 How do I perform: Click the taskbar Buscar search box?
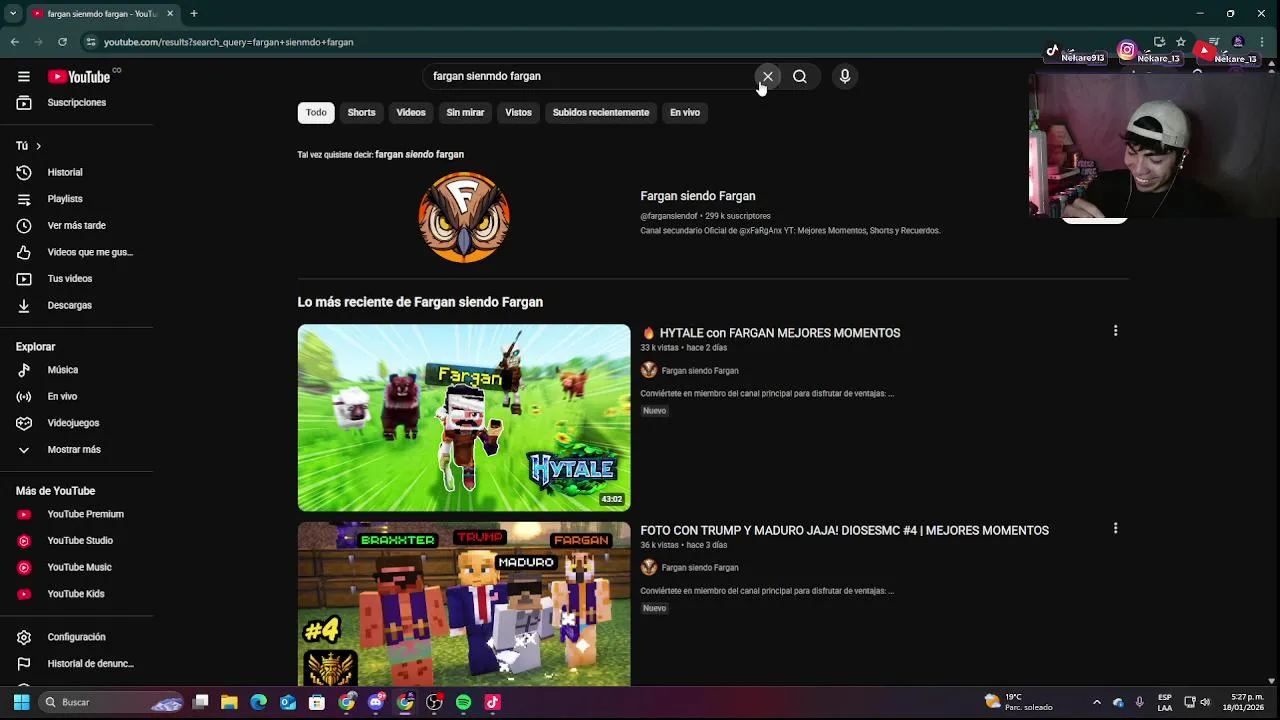(112, 702)
